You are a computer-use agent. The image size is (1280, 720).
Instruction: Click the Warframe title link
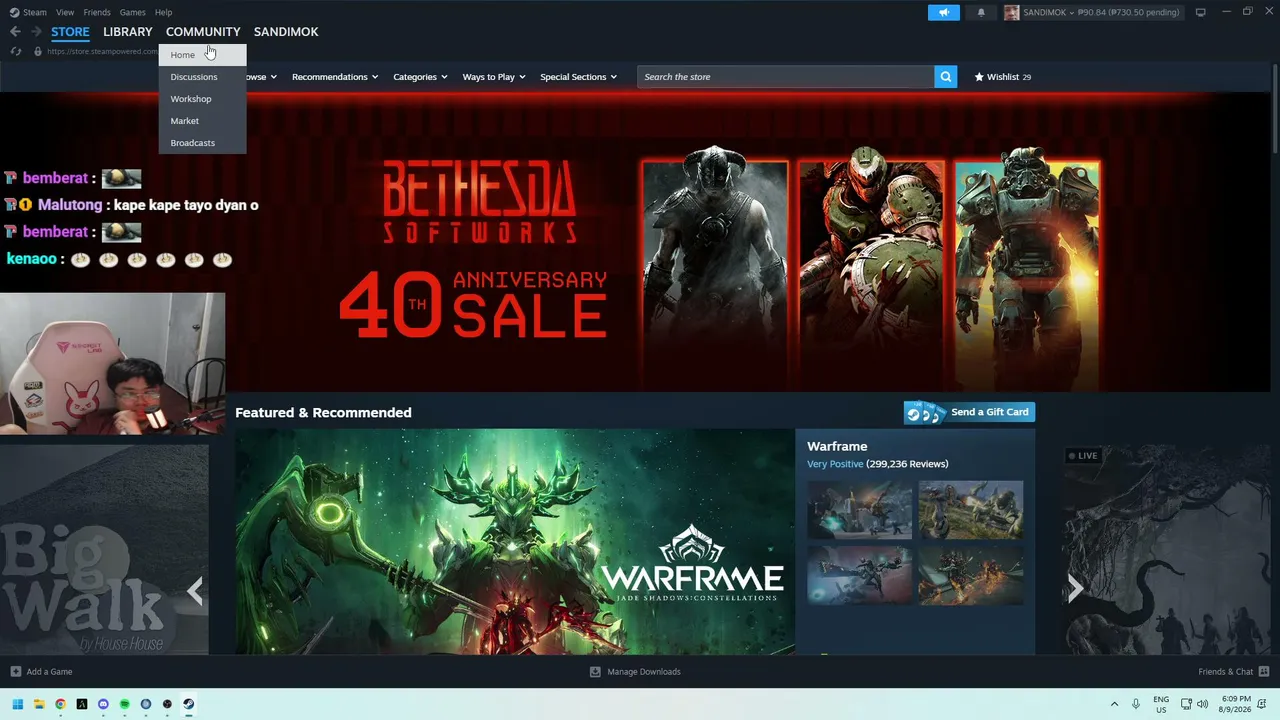(x=837, y=446)
